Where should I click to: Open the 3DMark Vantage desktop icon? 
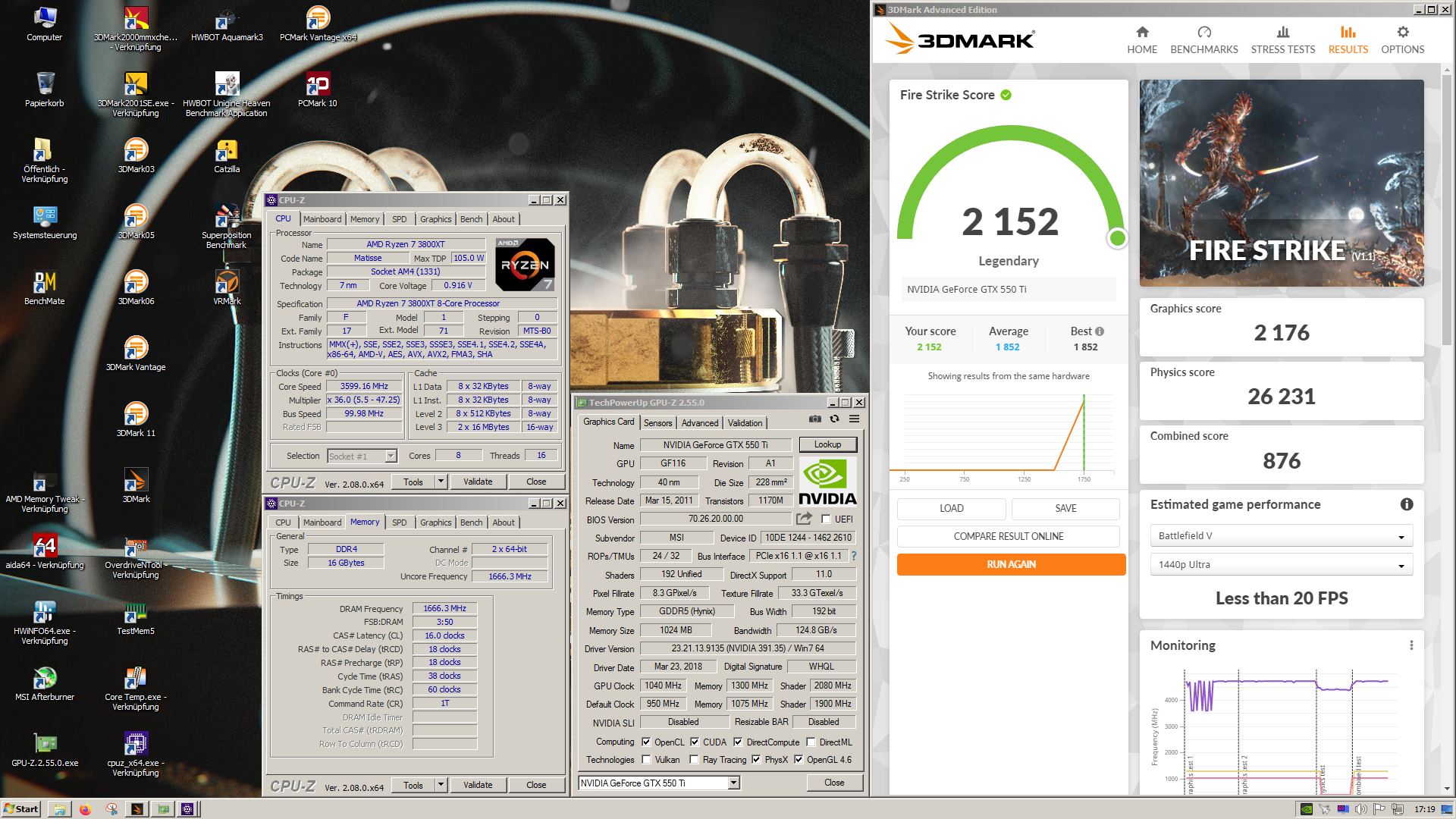(x=136, y=353)
